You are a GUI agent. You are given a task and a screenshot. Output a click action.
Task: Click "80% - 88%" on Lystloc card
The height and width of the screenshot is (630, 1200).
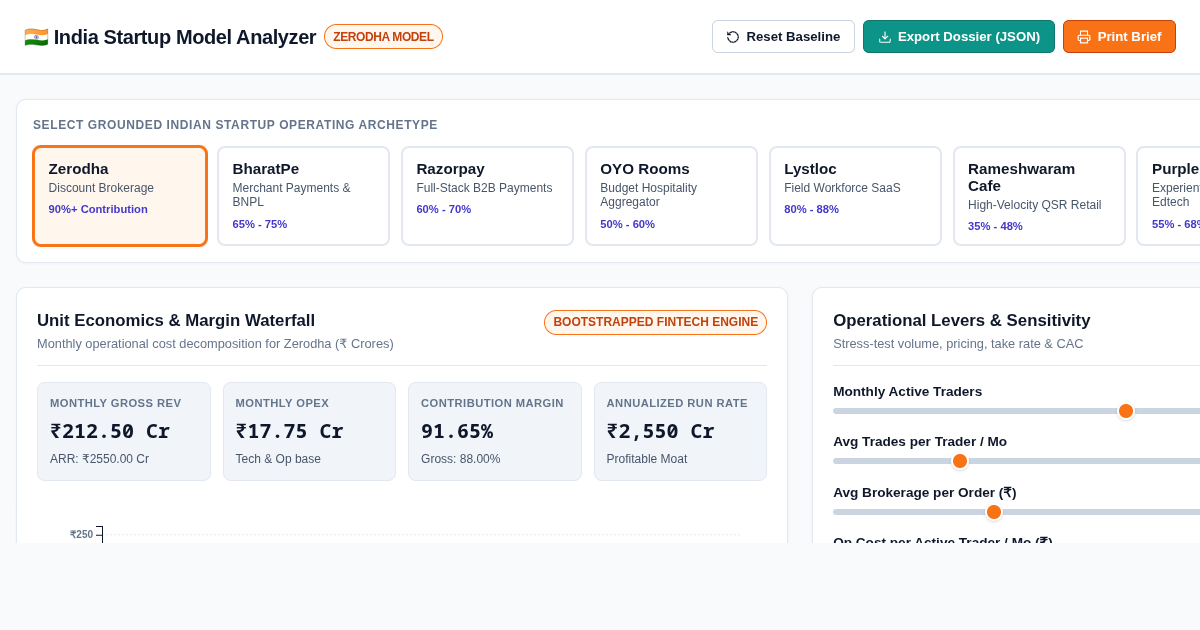[x=812, y=209]
